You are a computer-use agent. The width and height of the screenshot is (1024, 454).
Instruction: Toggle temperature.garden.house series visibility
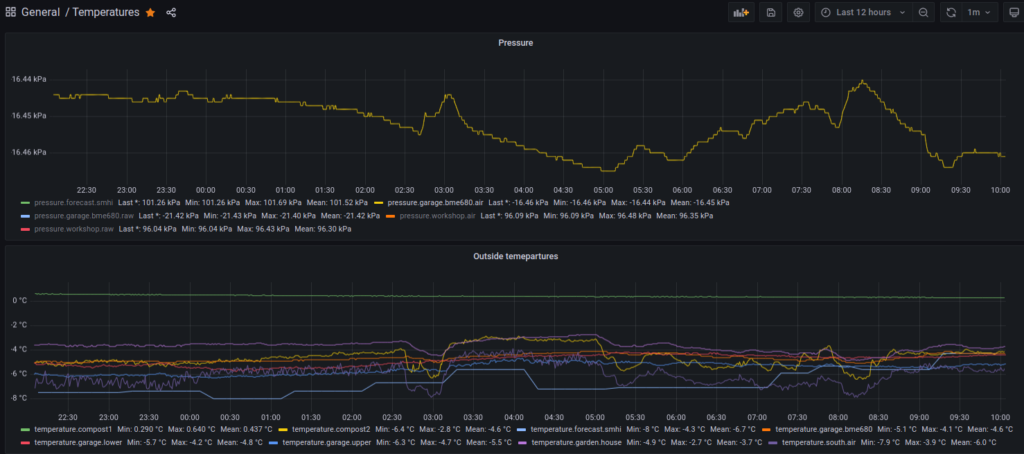pos(575,442)
